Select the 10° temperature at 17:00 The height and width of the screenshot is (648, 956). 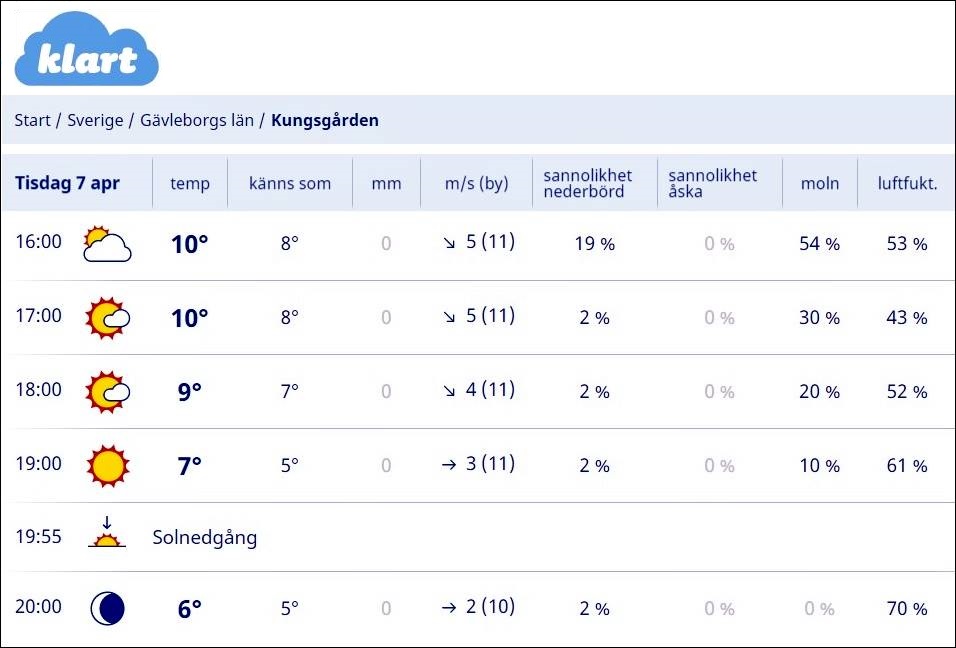(x=190, y=318)
